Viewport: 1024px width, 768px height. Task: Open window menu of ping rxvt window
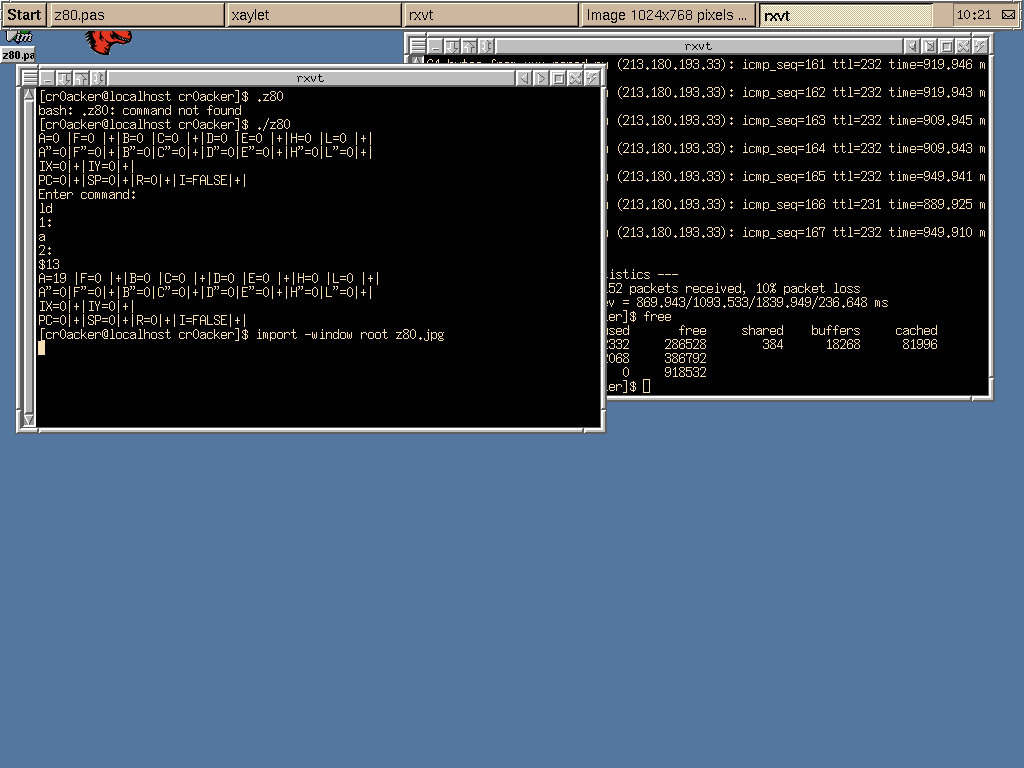point(417,46)
